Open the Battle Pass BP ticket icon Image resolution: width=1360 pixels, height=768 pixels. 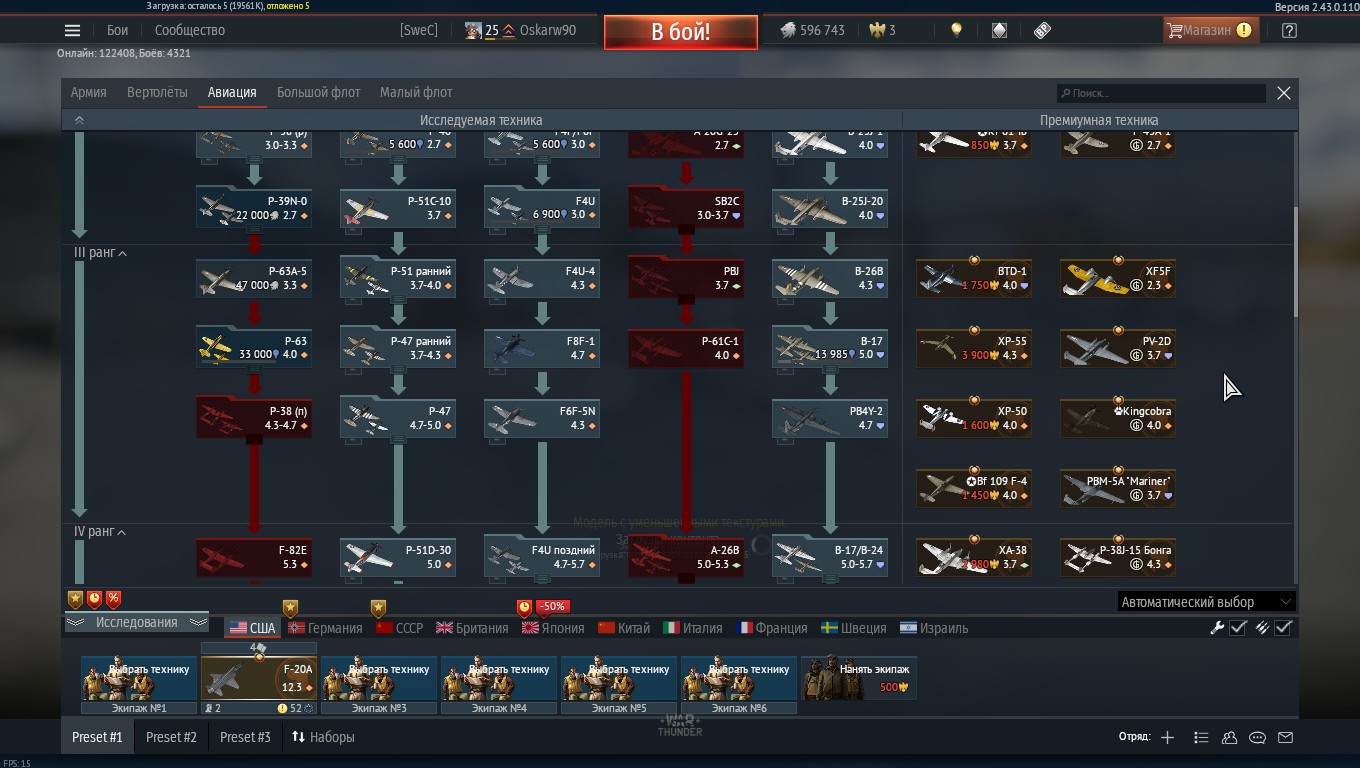coord(1042,30)
